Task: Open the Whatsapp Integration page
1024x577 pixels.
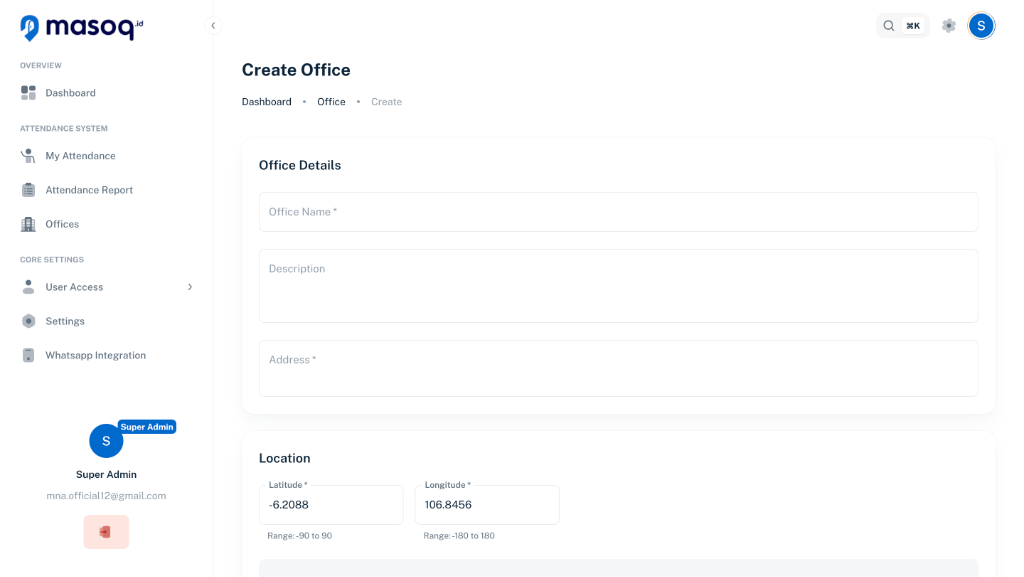Action: tap(95, 354)
